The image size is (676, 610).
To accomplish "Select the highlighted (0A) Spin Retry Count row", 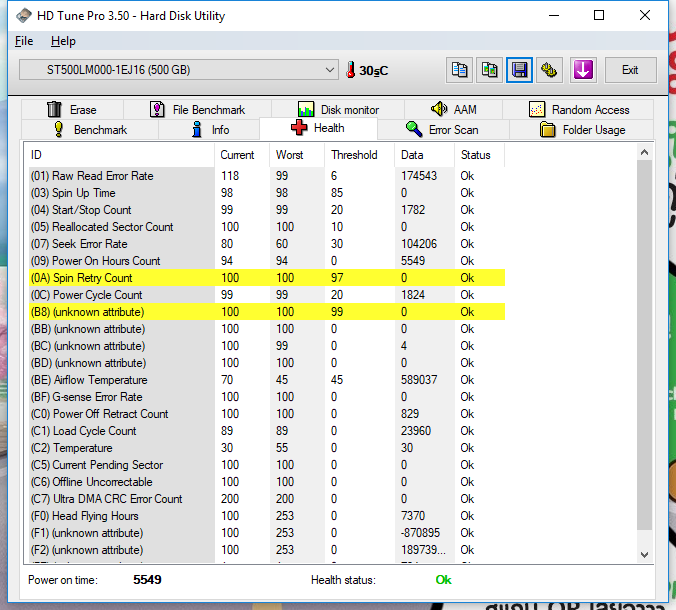I will 267,278.
